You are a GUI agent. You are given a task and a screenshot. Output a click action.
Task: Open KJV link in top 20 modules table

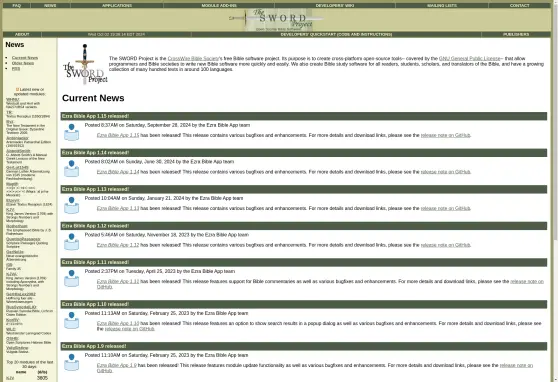click(10, 378)
